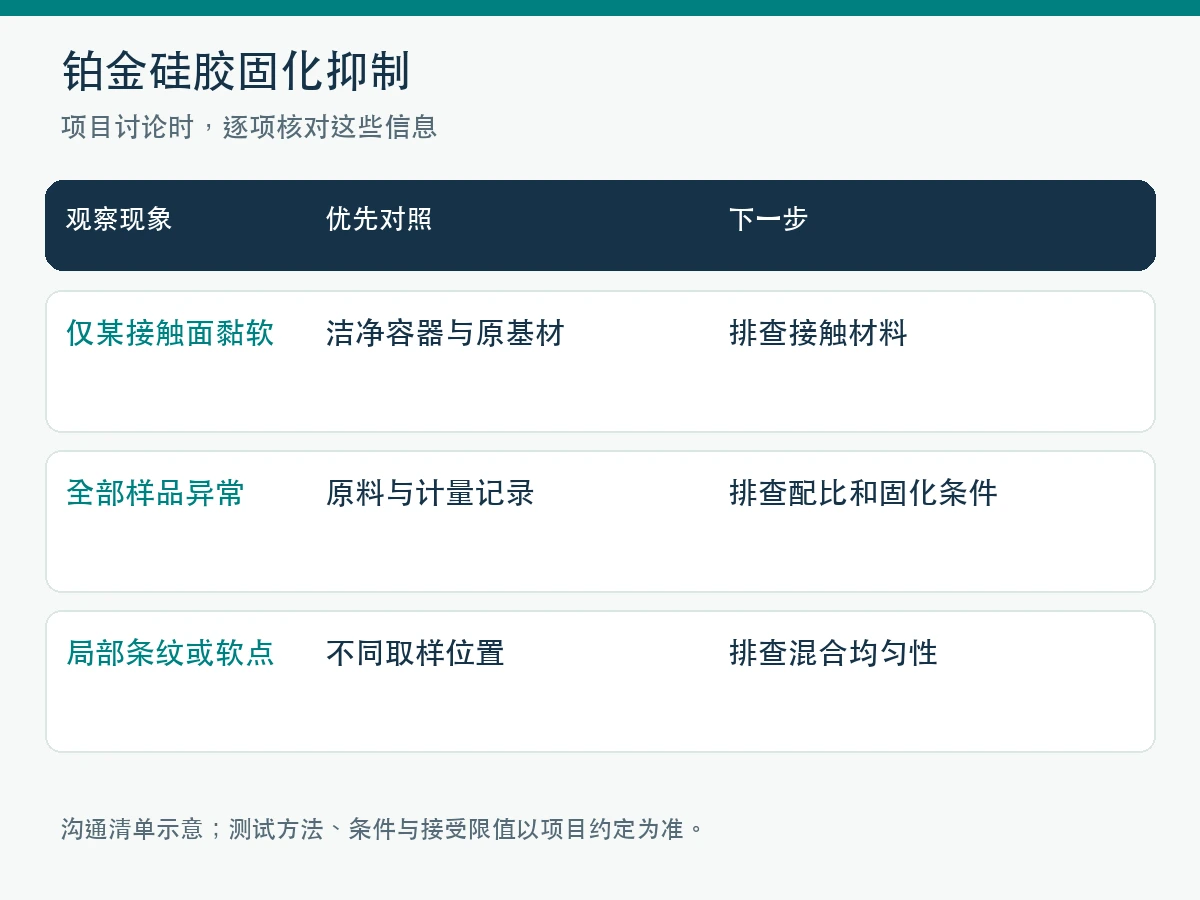Click the title 铂金硅胶固化抑制
The image size is (1200, 900).
236,72
